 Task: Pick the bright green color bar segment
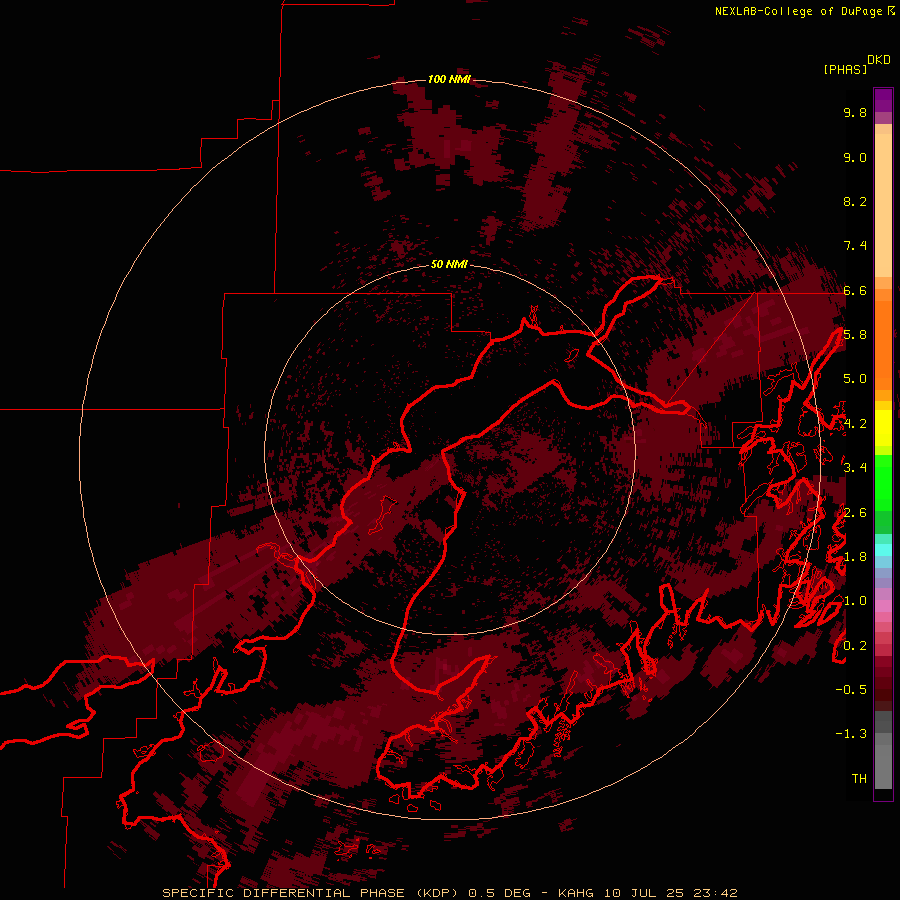(883, 483)
